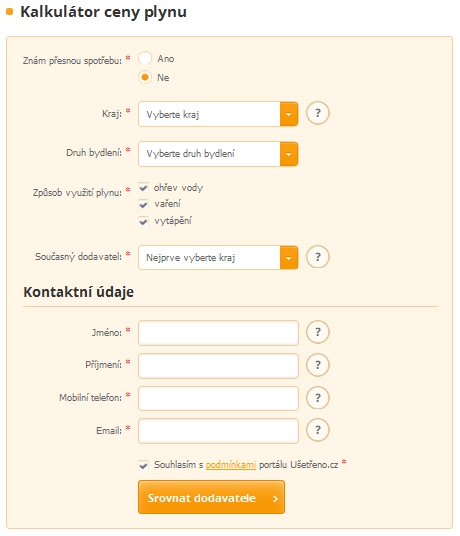Show help for the Email field
The width and height of the screenshot is (460, 536).
[x=317, y=430]
